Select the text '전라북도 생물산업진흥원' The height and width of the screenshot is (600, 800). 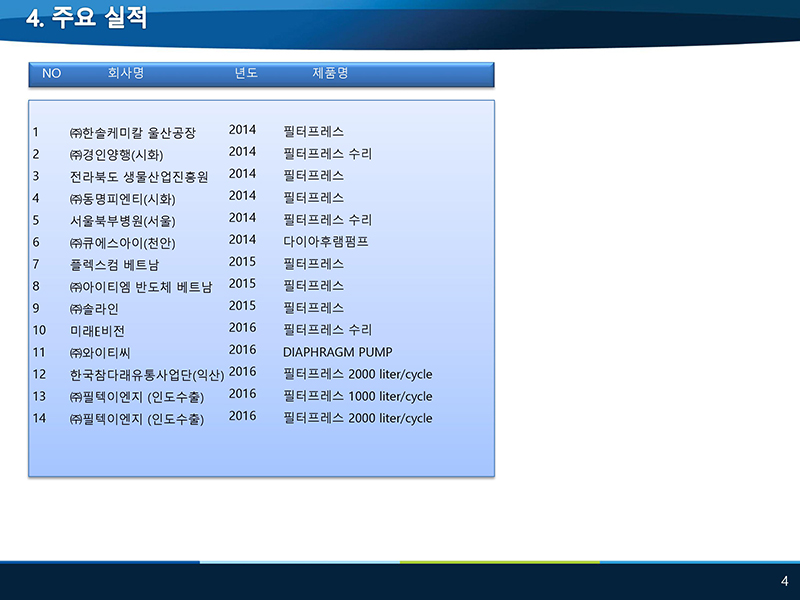coord(139,177)
